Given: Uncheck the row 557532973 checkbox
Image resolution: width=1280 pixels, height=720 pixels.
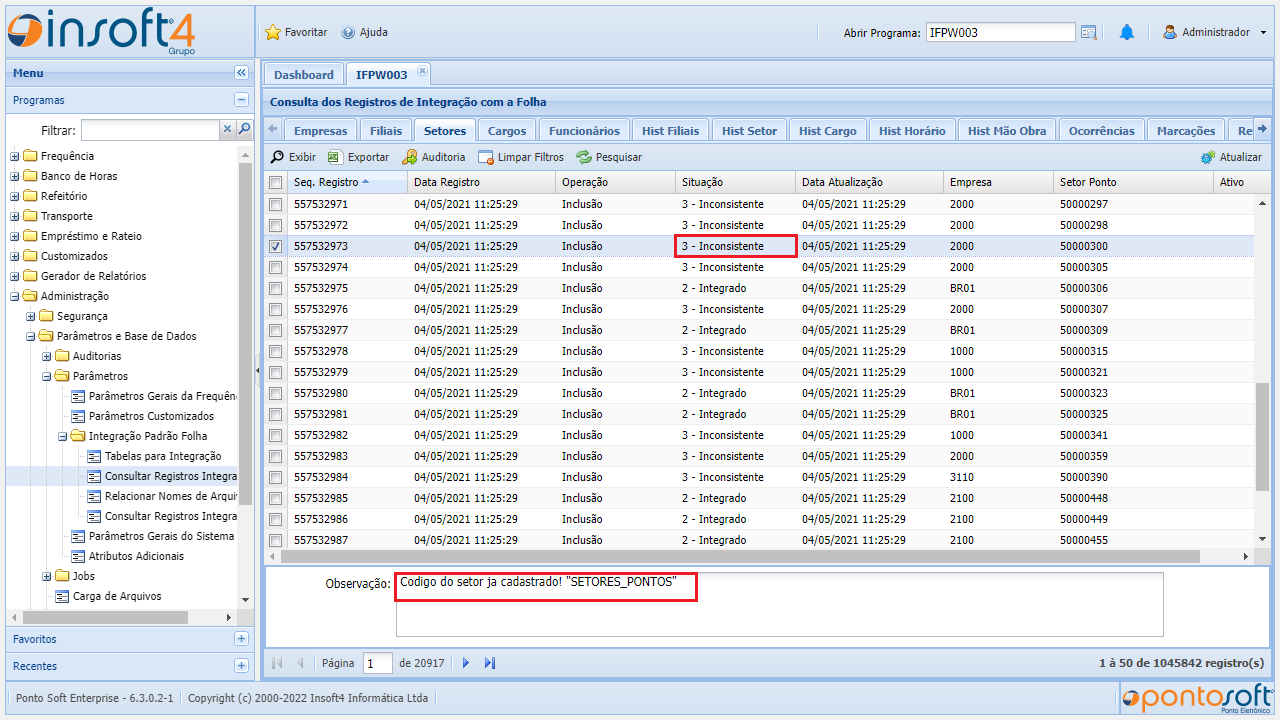Looking at the screenshot, I should coord(275,246).
